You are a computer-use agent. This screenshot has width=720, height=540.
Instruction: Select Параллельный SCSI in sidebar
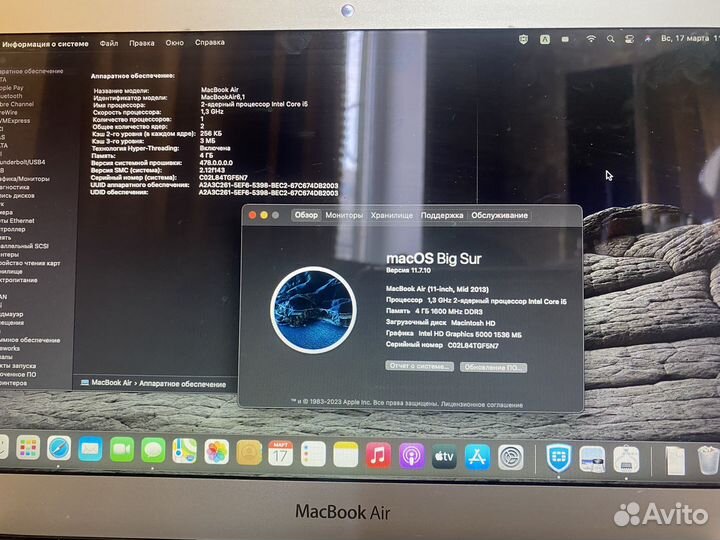(x=24, y=246)
